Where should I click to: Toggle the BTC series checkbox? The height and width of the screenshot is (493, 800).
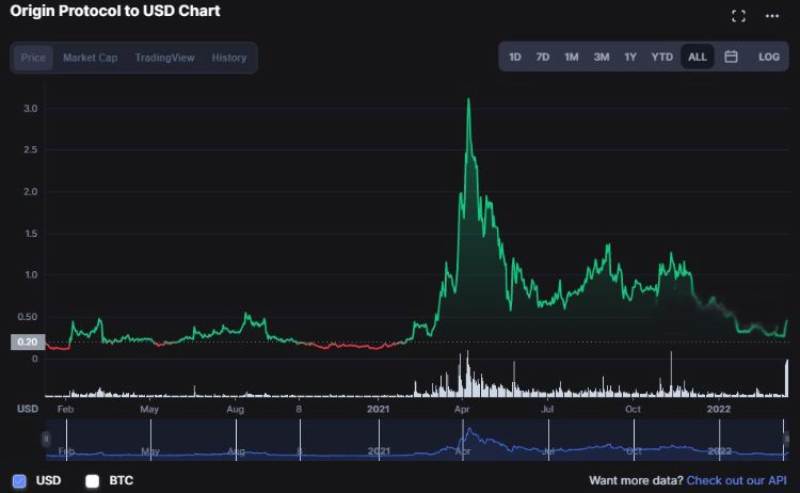point(92,481)
